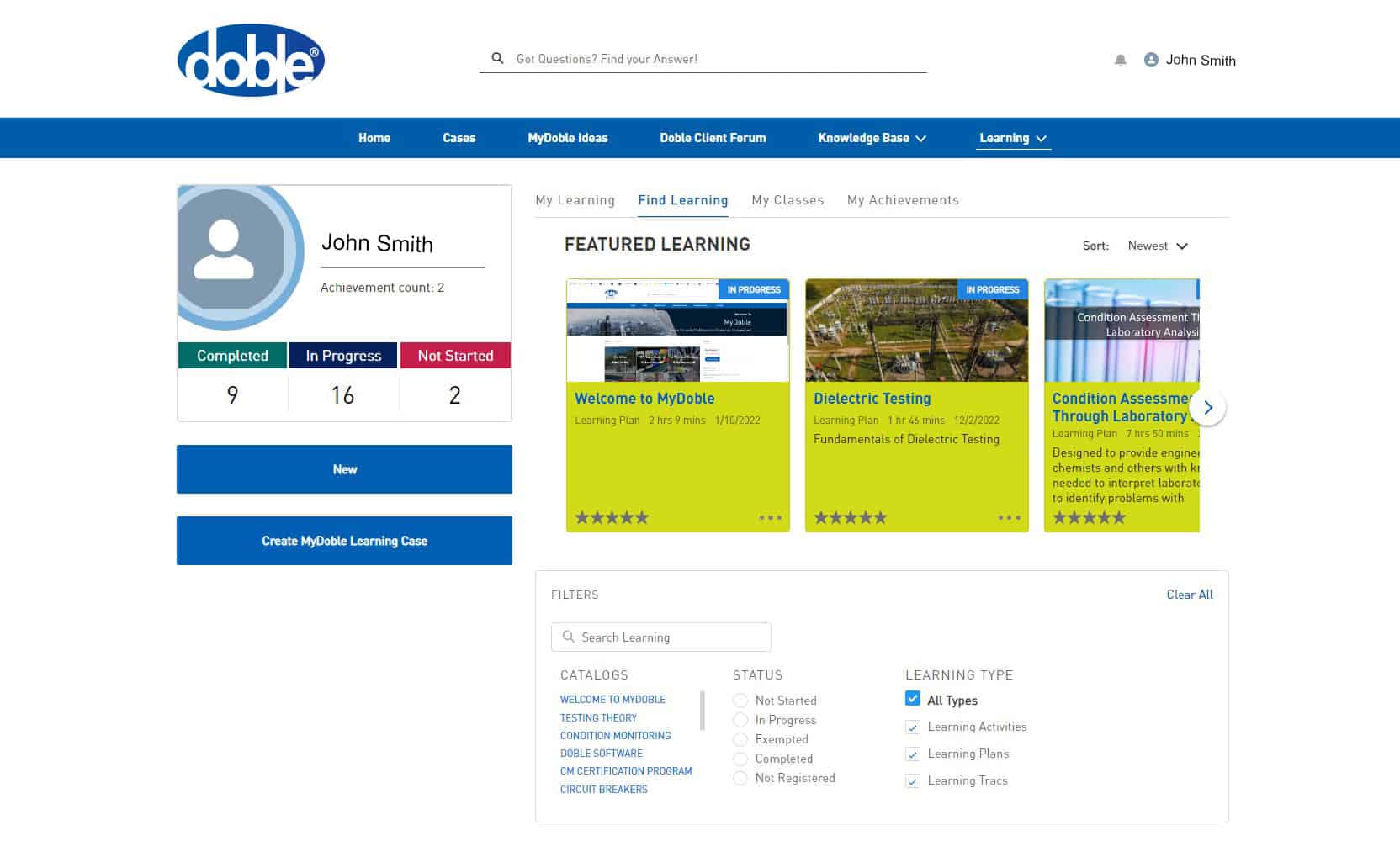Select DOBLE SOFTWARE catalog
Screen dimensions: 1400x841
602,754
